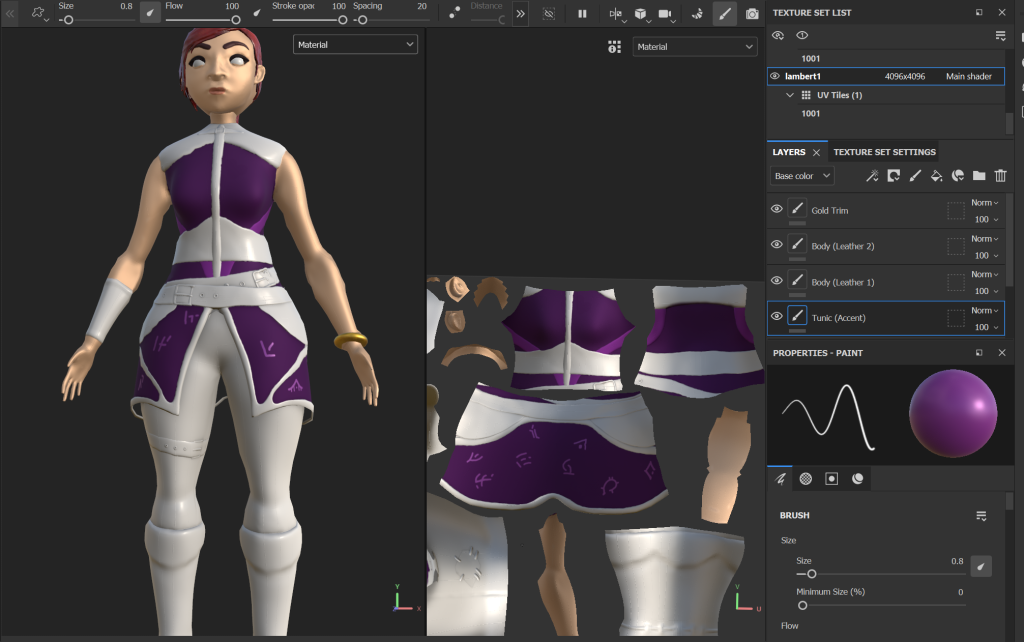This screenshot has height=642, width=1024.
Task: Open the add effect magic wand icon
Action: coord(872,176)
